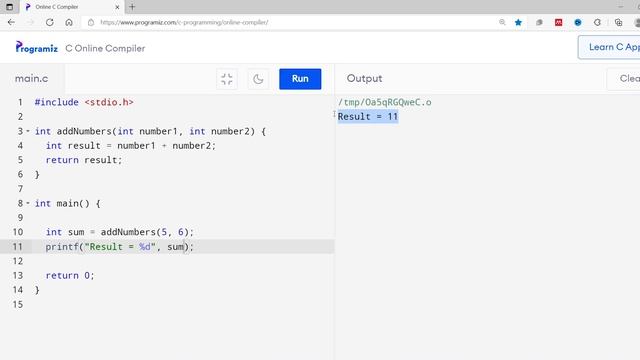Clear the output panel
Screen dimensions: 640x360
625,79
